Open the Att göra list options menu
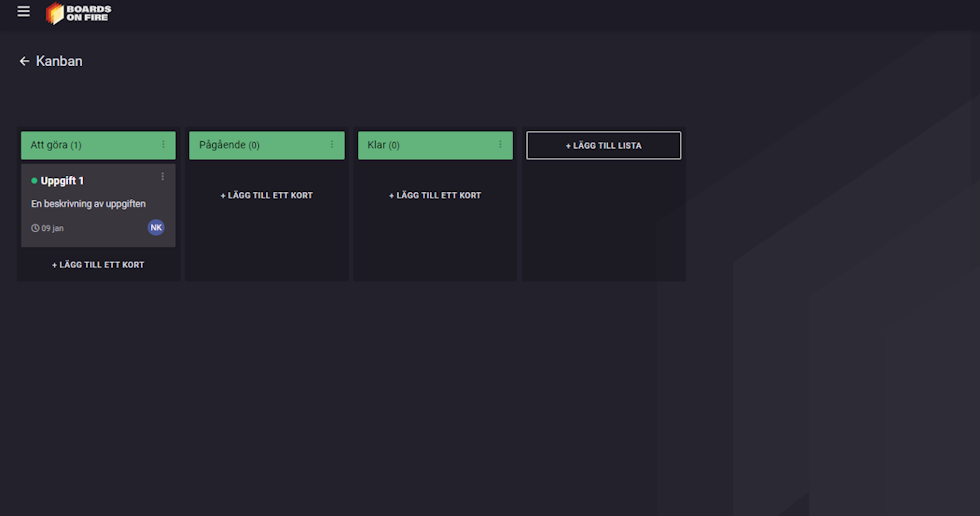 (x=163, y=145)
